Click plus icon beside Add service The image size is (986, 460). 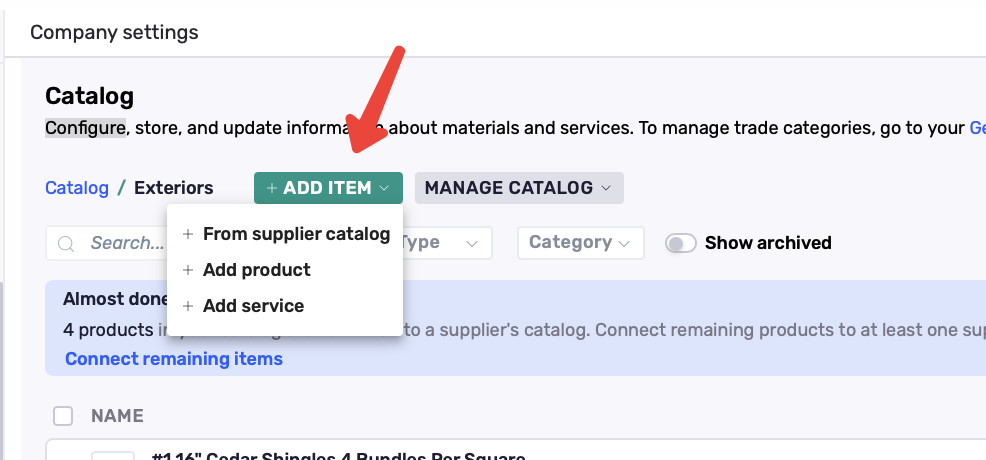(x=187, y=306)
